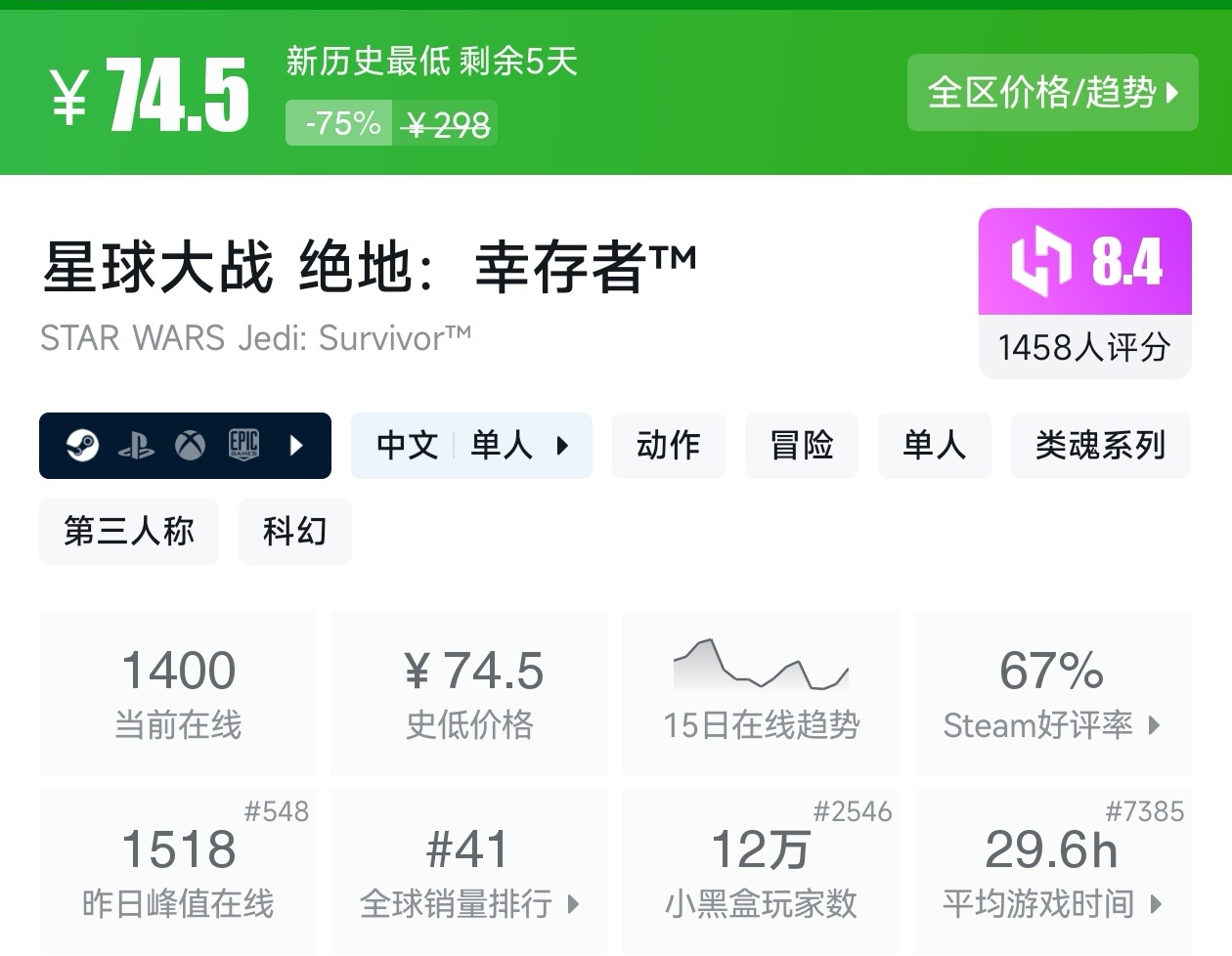Tap the 1458人评分 rating count

pyautogui.click(x=1085, y=347)
